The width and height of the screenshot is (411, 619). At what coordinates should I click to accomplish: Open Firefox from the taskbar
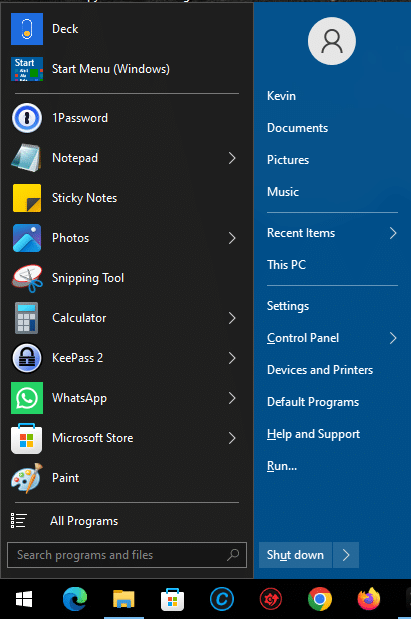[369, 599]
